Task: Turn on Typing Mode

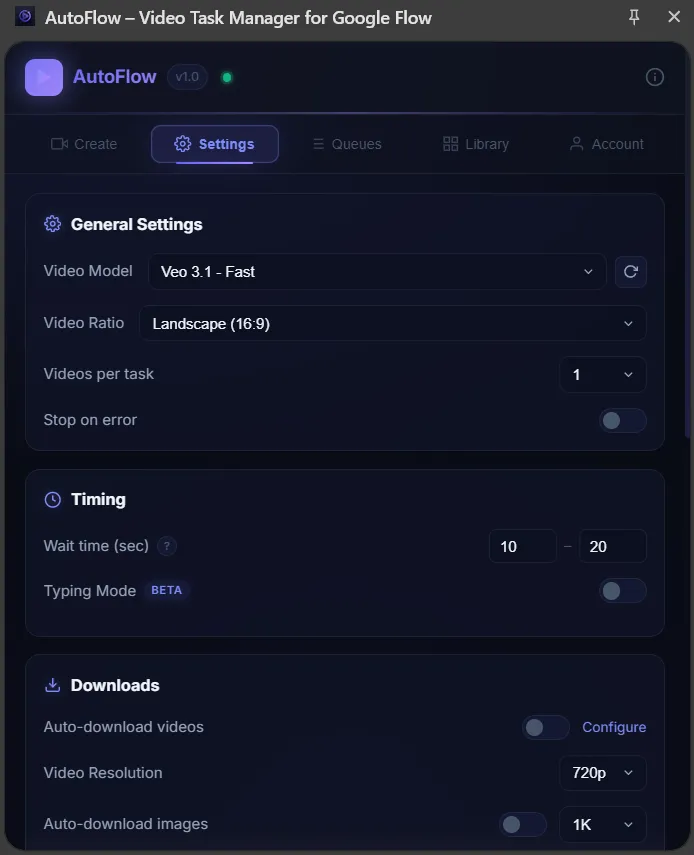Action: point(622,591)
